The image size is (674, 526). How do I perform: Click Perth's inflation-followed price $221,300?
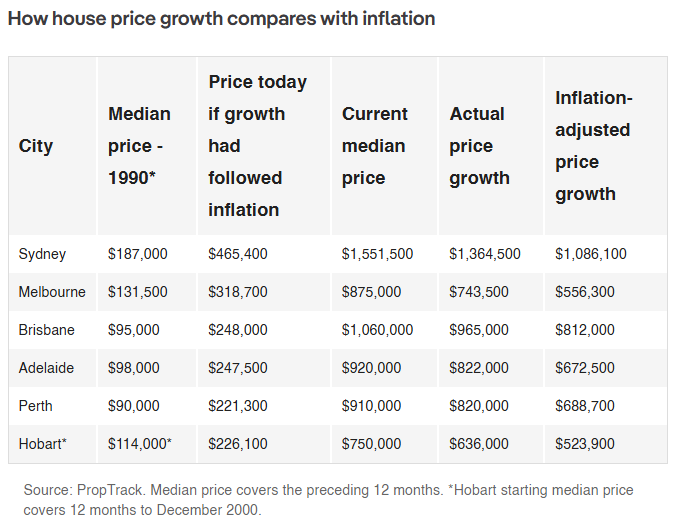[238, 406]
